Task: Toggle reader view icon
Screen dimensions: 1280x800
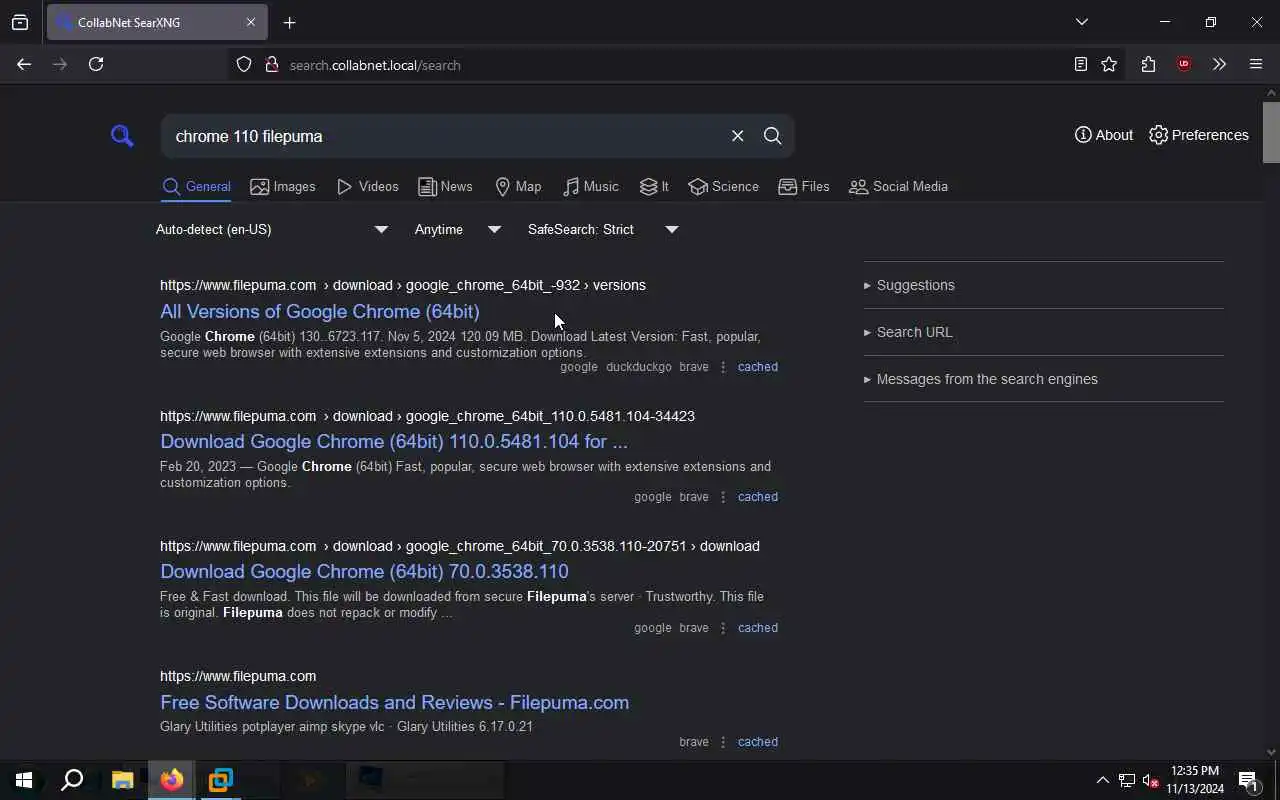Action: tap(1080, 64)
